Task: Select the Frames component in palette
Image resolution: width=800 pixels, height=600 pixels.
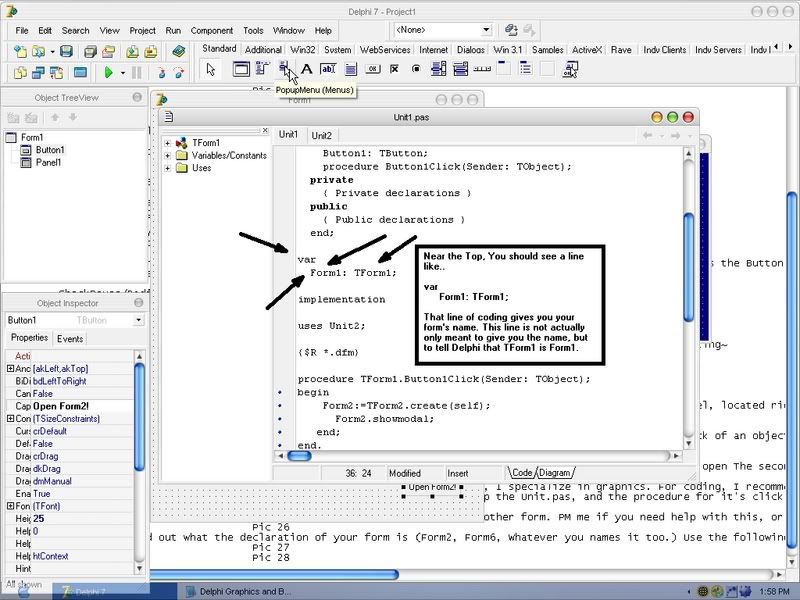Action: tap(241, 69)
